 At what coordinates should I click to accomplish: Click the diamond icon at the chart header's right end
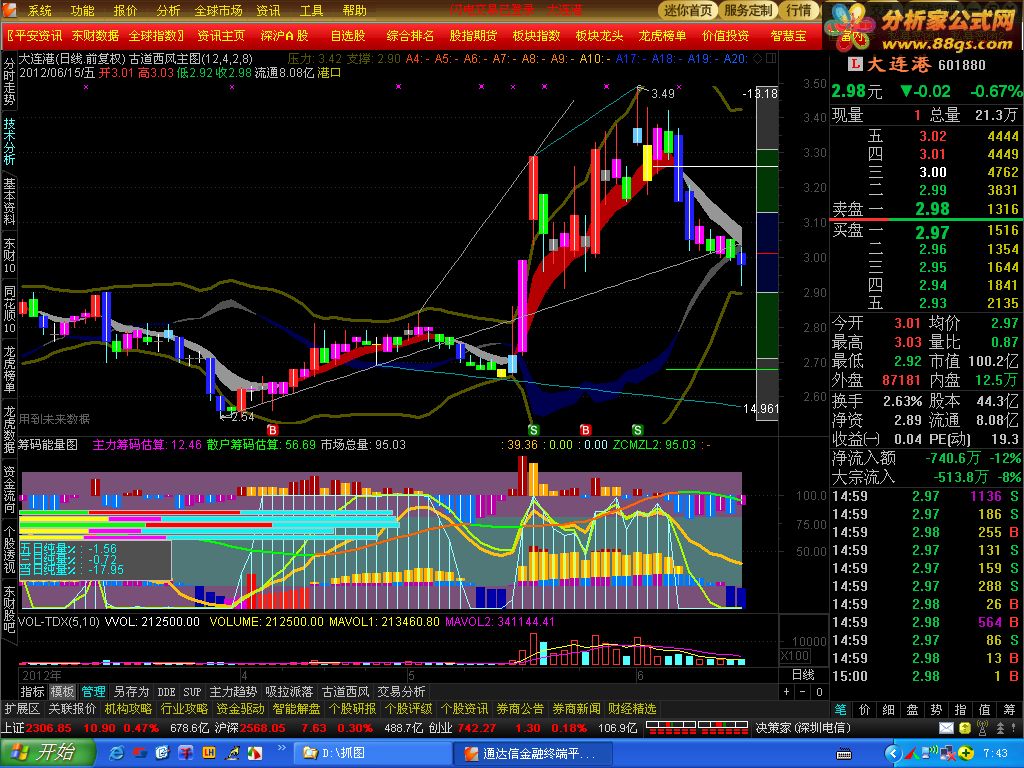758,59
